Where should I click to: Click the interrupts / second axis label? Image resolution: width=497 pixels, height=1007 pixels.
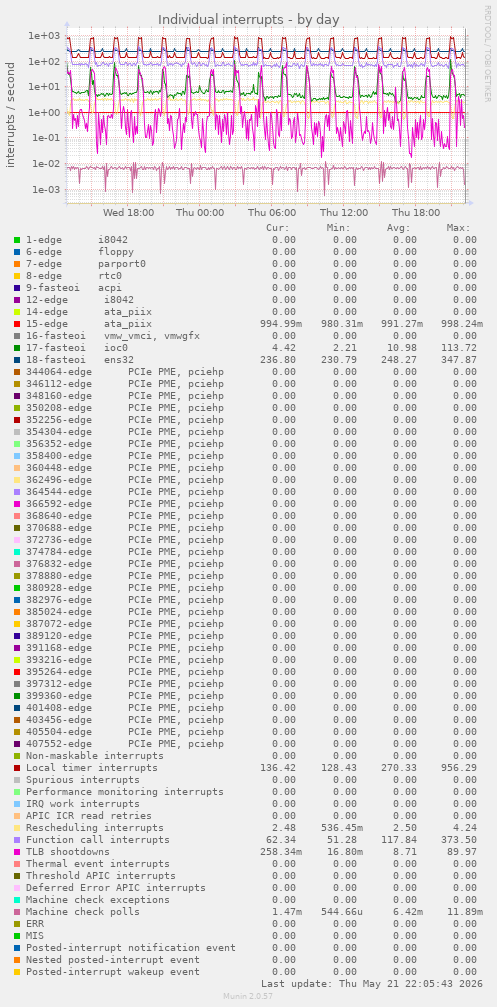[x=10, y=114]
